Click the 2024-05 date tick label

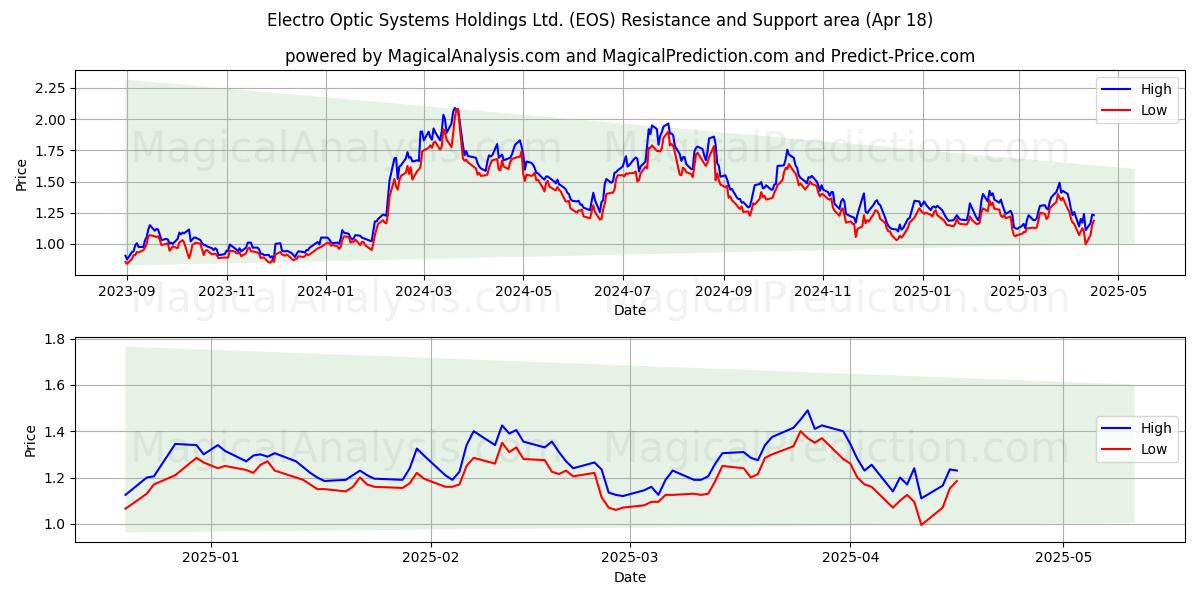pos(523,290)
